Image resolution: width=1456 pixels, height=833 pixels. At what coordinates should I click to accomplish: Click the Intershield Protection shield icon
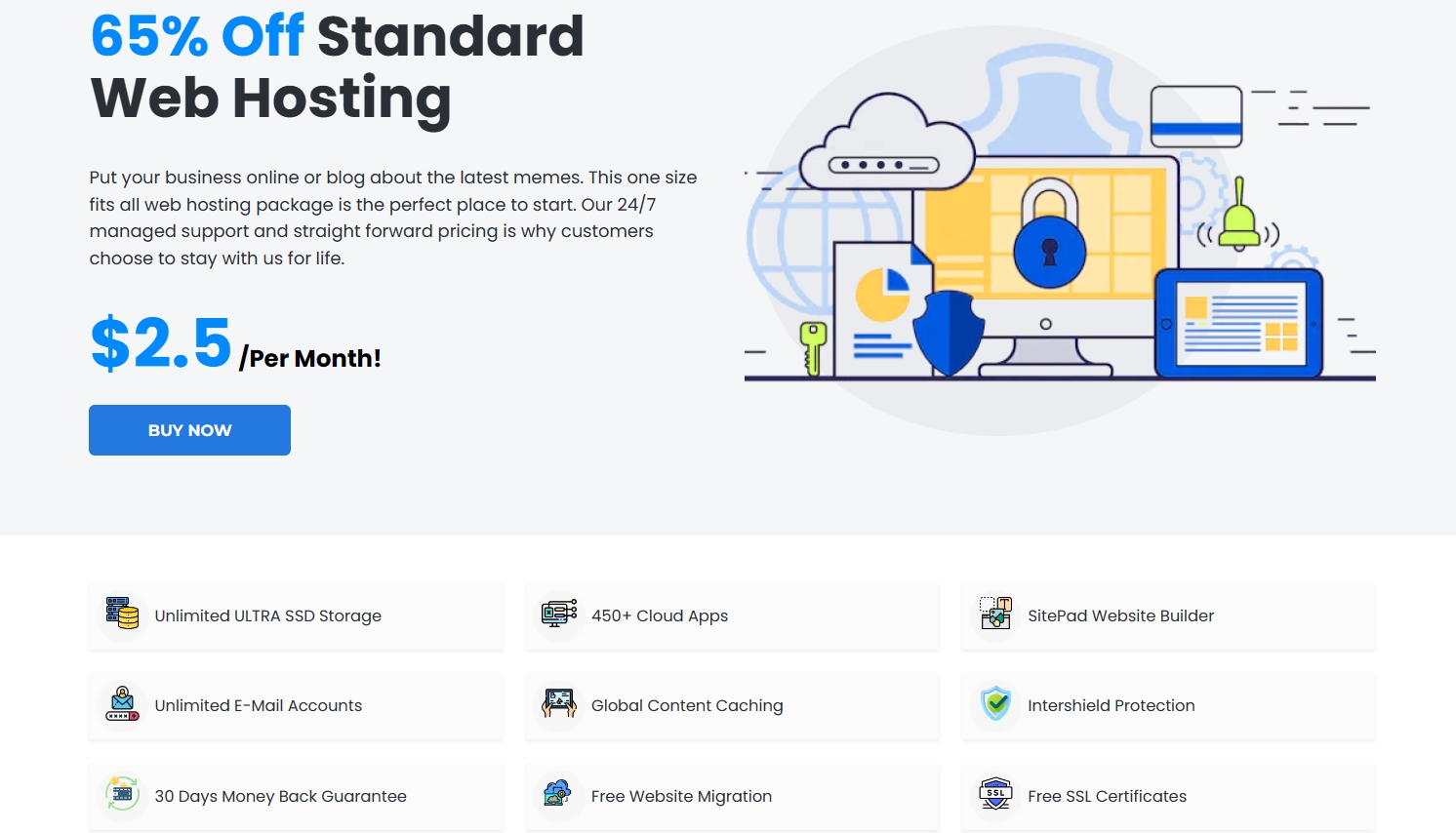995,703
